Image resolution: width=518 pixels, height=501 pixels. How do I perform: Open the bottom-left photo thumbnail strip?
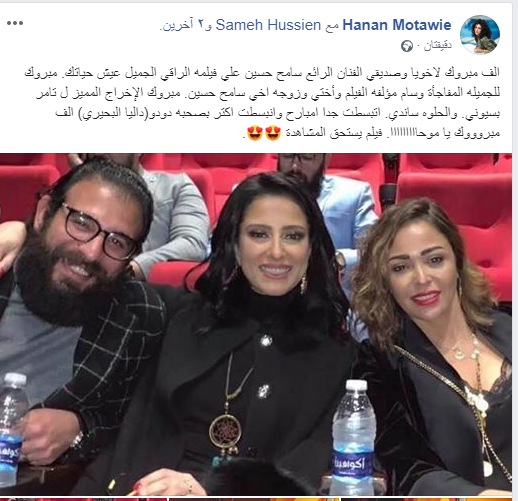[83, 499]
